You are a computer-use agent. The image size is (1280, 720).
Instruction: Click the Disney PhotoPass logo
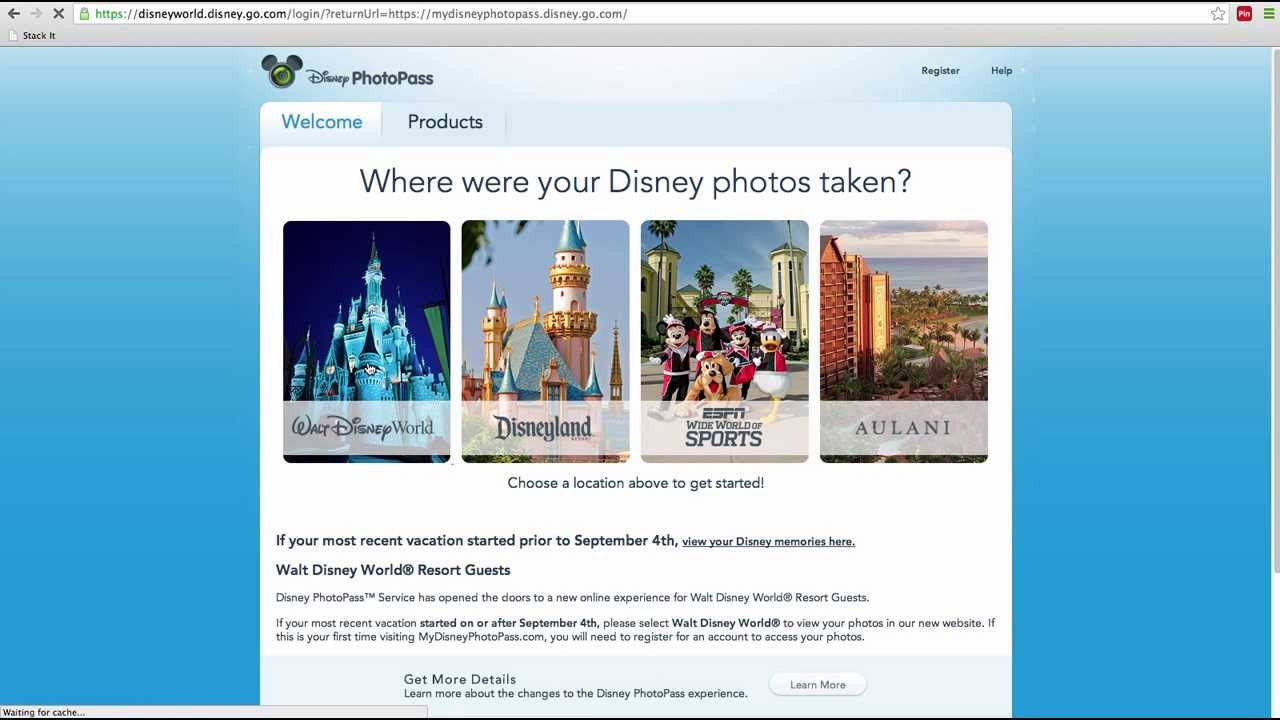(347, 74)
